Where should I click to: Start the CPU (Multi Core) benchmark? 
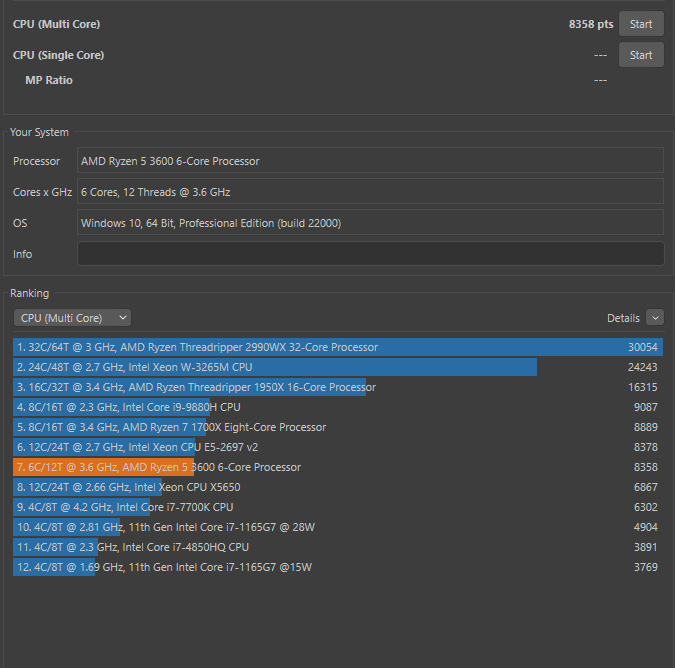[641, 24]
